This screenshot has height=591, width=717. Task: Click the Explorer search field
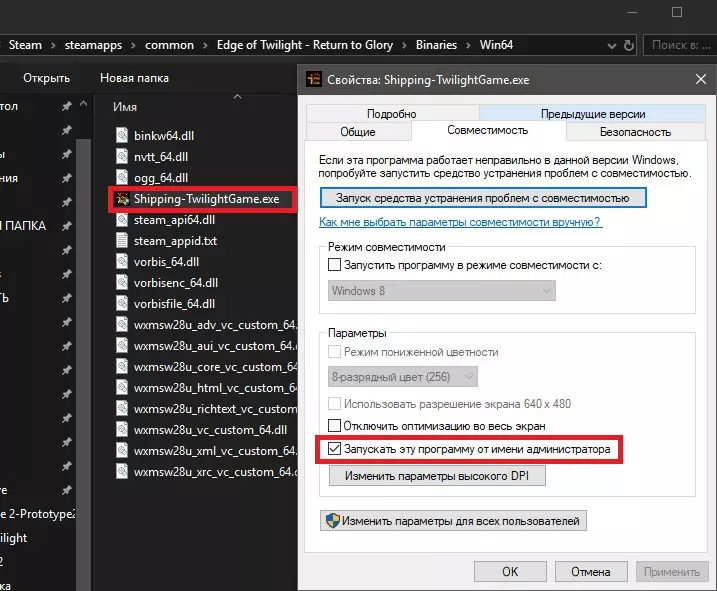click(x=680, y=45)
